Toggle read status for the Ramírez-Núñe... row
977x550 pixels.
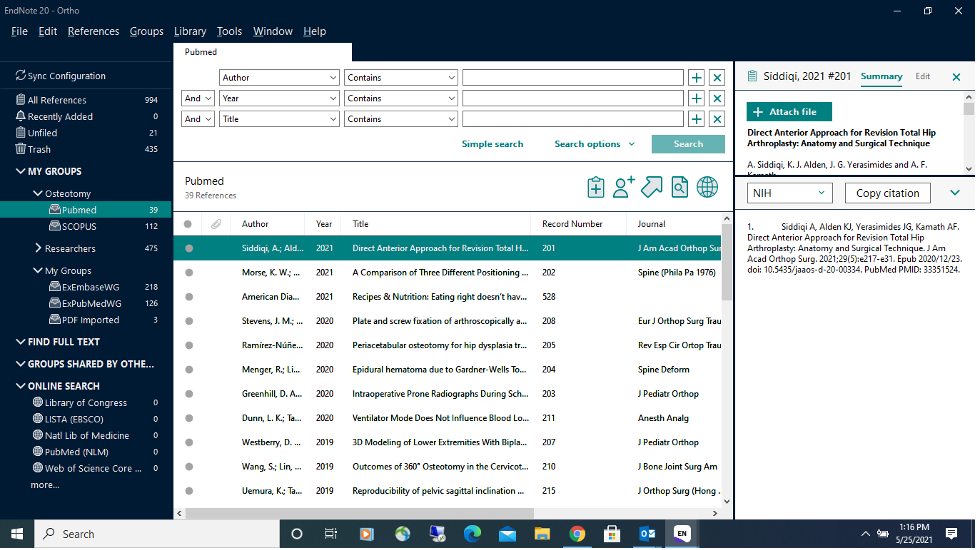pos(189,345)
